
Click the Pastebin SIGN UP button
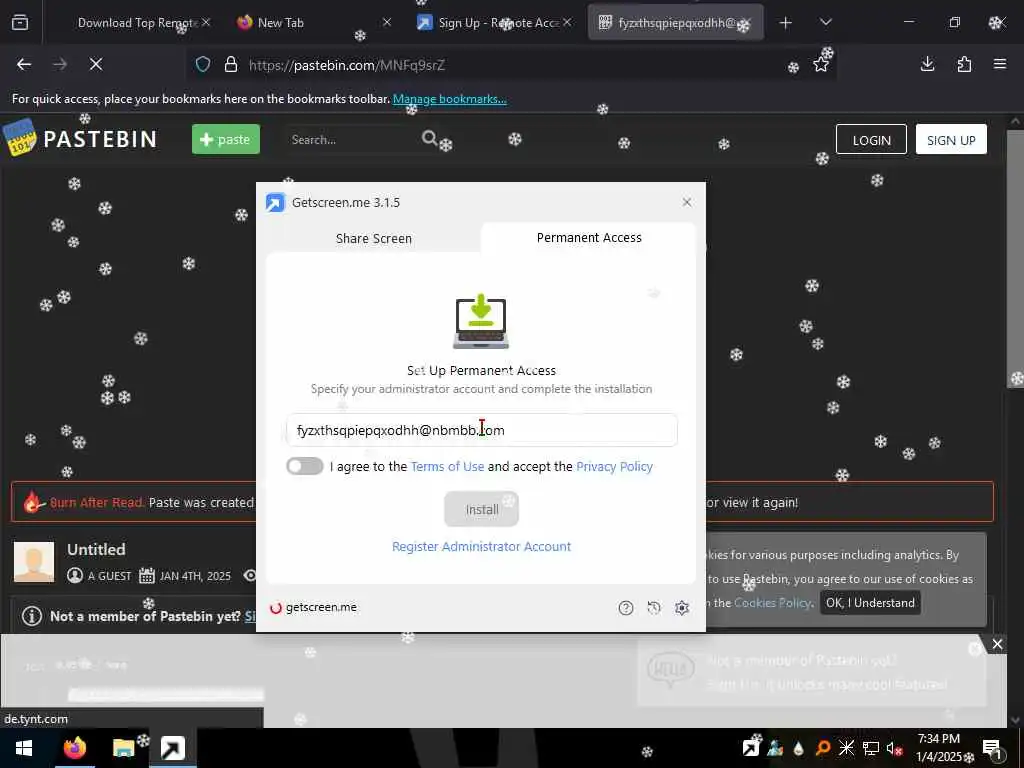coord(951,140)
